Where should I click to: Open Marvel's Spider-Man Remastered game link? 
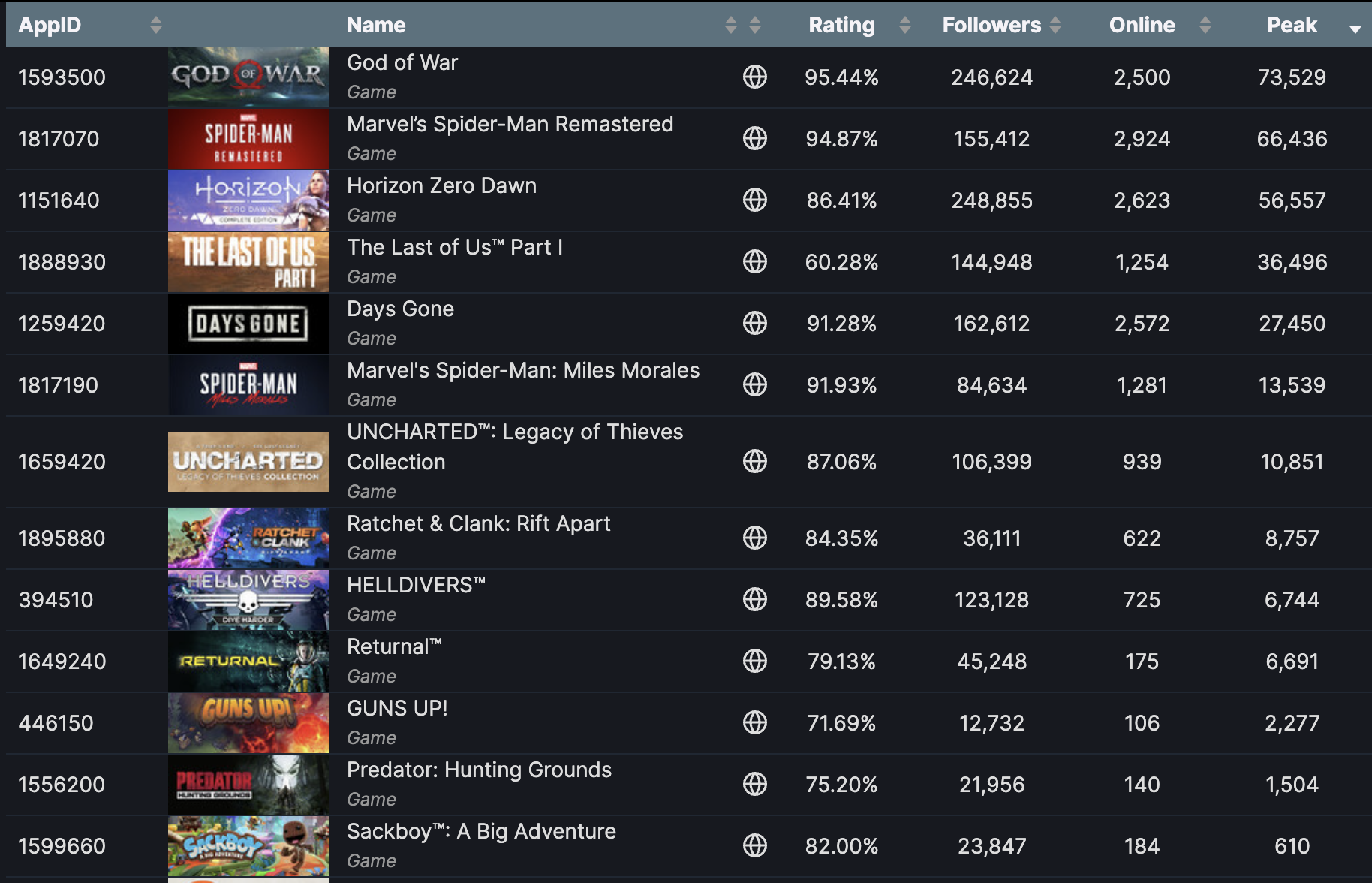pyautogui.click(x=510, y=124)
